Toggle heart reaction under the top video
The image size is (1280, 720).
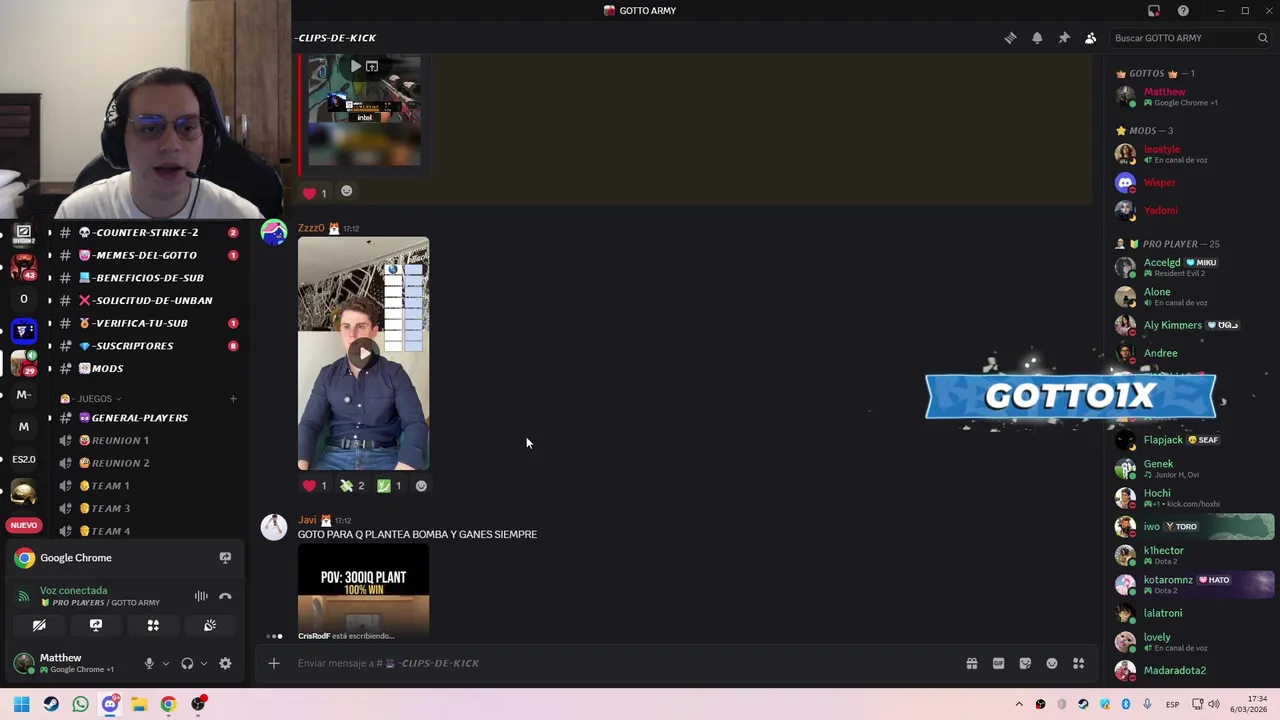pos(315,193)
